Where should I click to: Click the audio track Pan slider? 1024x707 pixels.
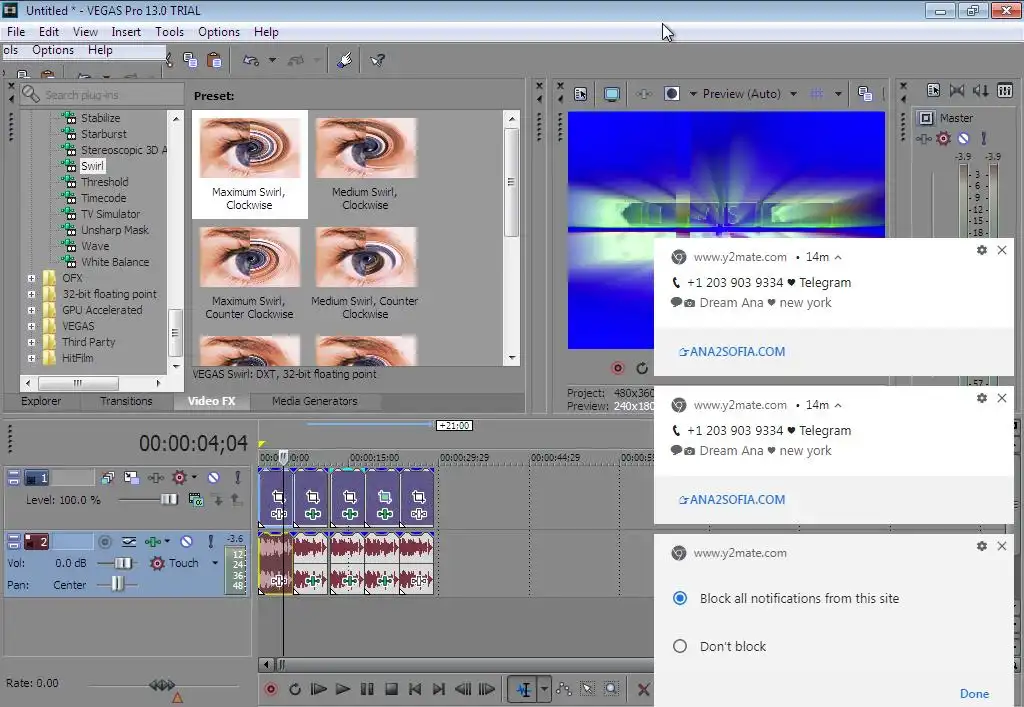pos(117,584)
